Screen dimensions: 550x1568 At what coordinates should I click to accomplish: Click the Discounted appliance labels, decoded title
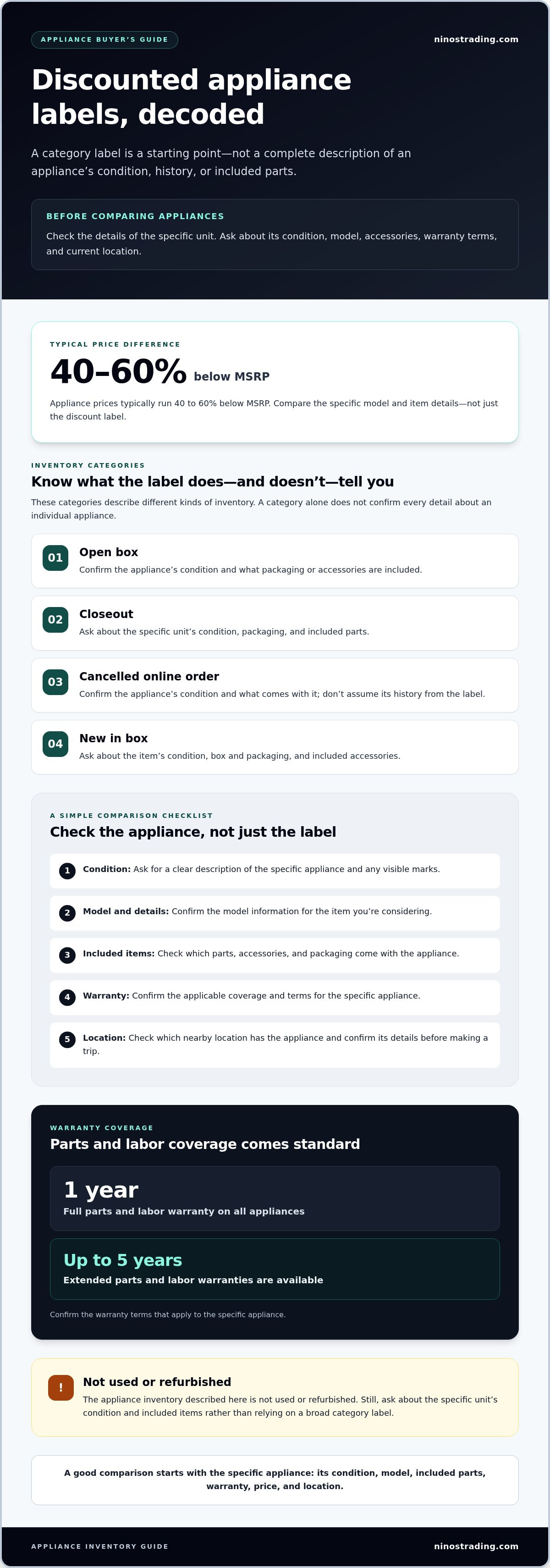click(x=191, y=97)
